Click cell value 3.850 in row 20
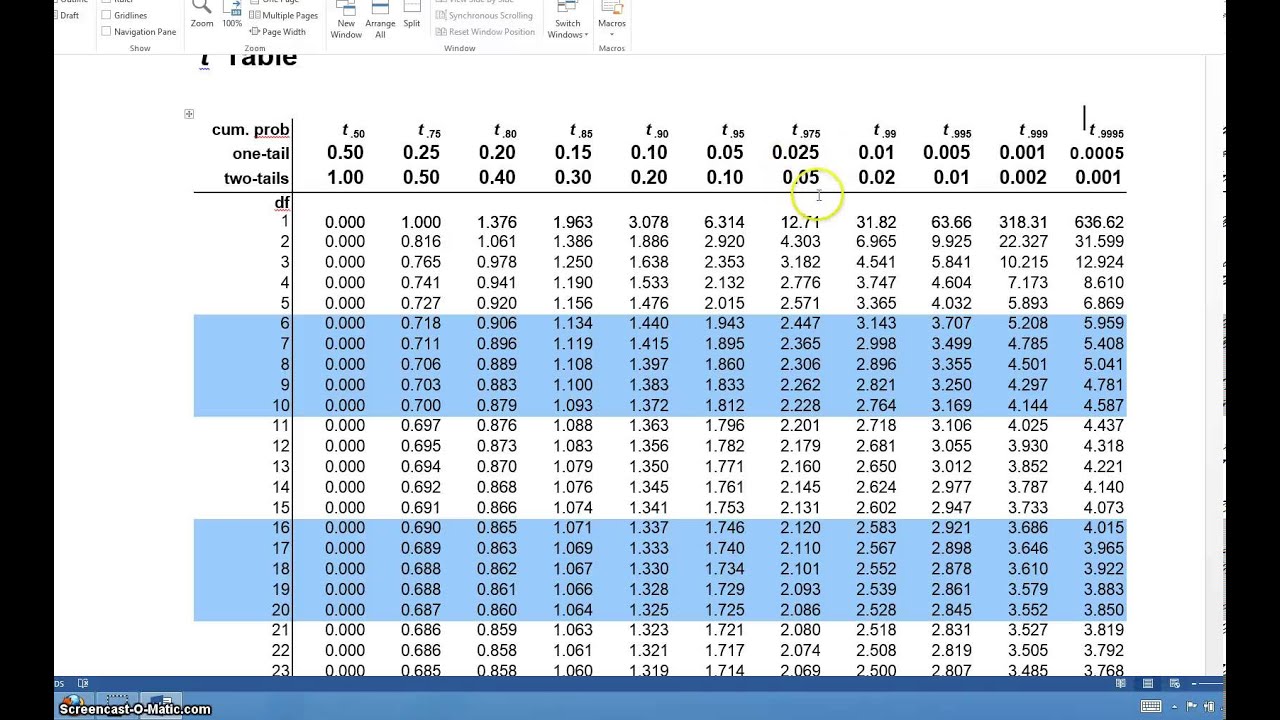1280x720 pixels. click(x=1103, y=610)
